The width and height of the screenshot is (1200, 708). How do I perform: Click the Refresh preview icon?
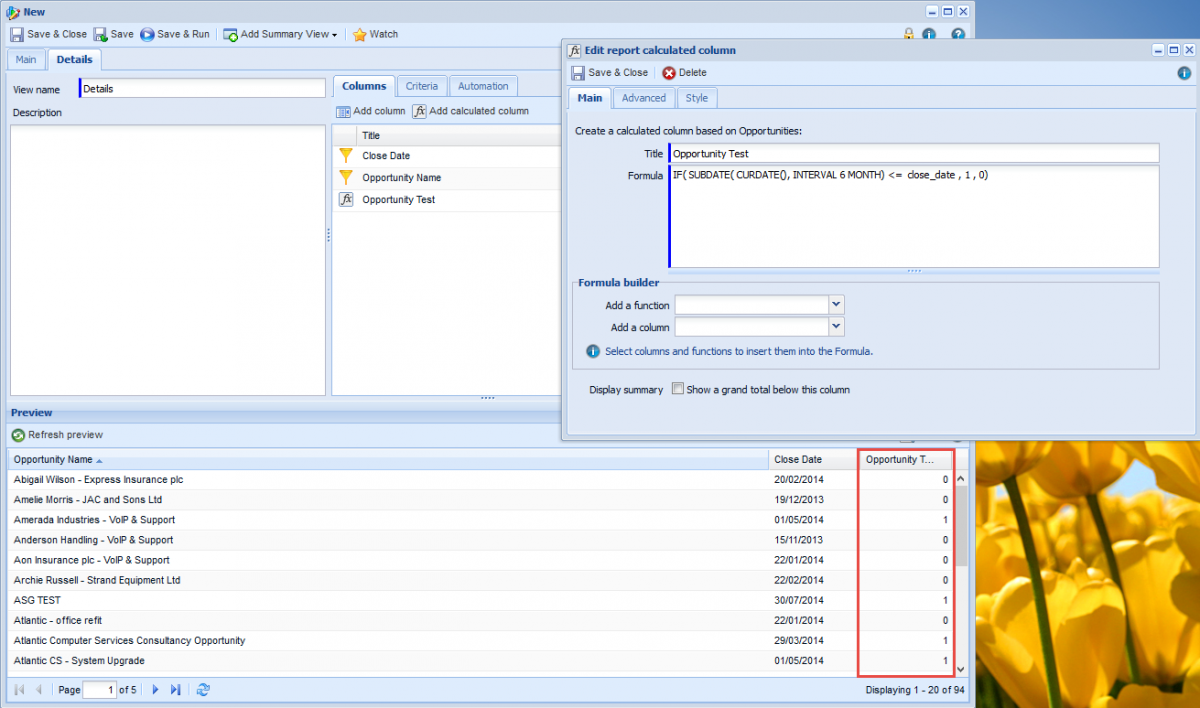(18, 435)
